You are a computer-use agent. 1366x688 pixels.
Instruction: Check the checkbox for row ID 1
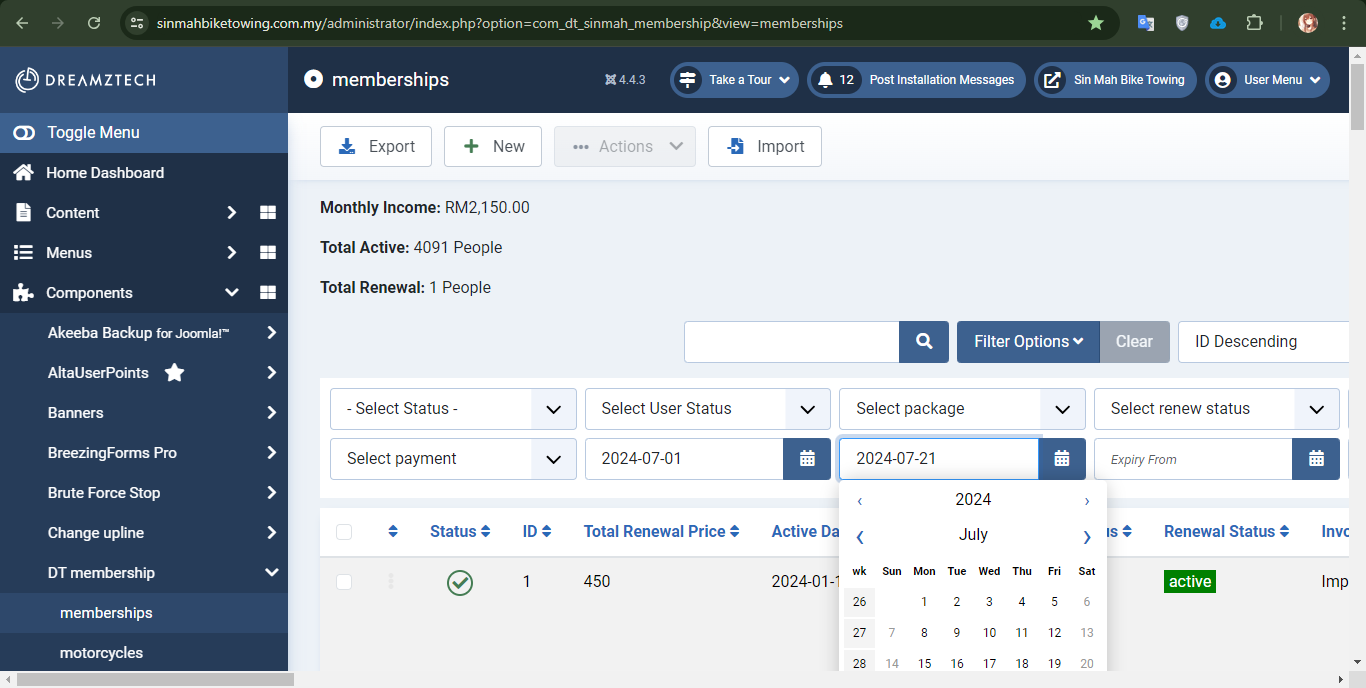click(x=344, y=582)
